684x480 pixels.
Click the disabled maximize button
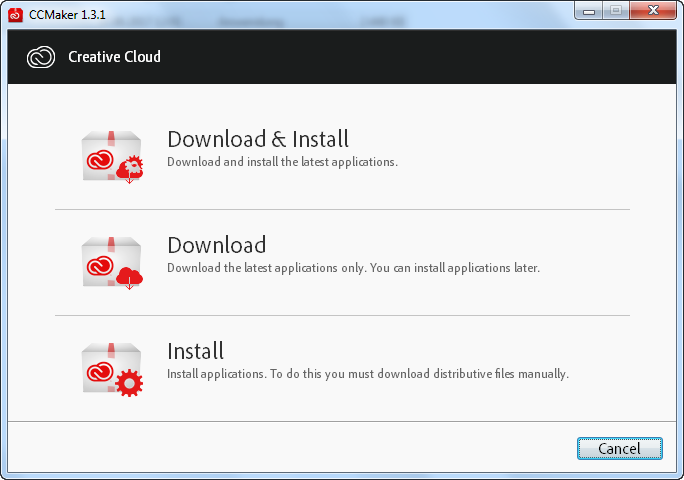(616, 10)
